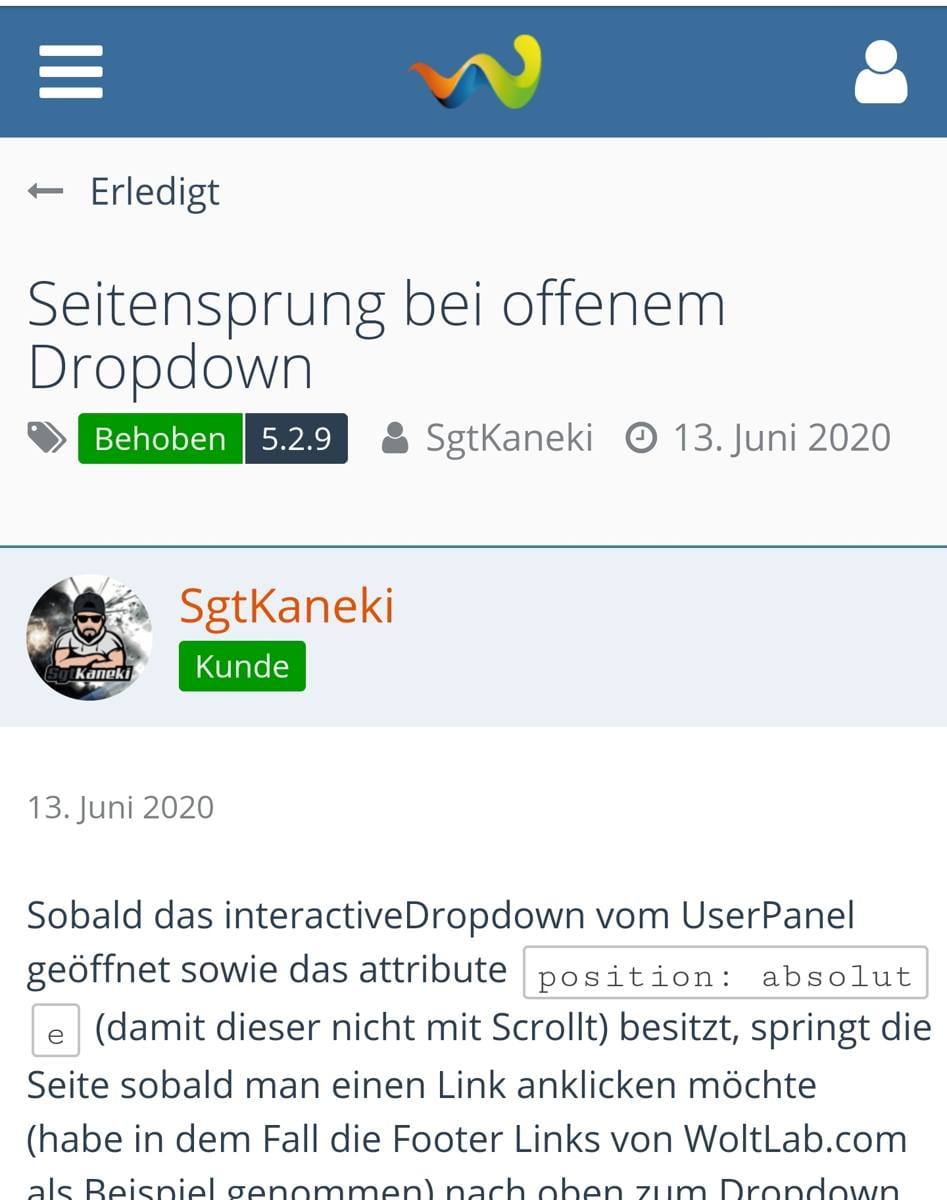Click the green Kunde rank badge

click(x=242, y=666)
